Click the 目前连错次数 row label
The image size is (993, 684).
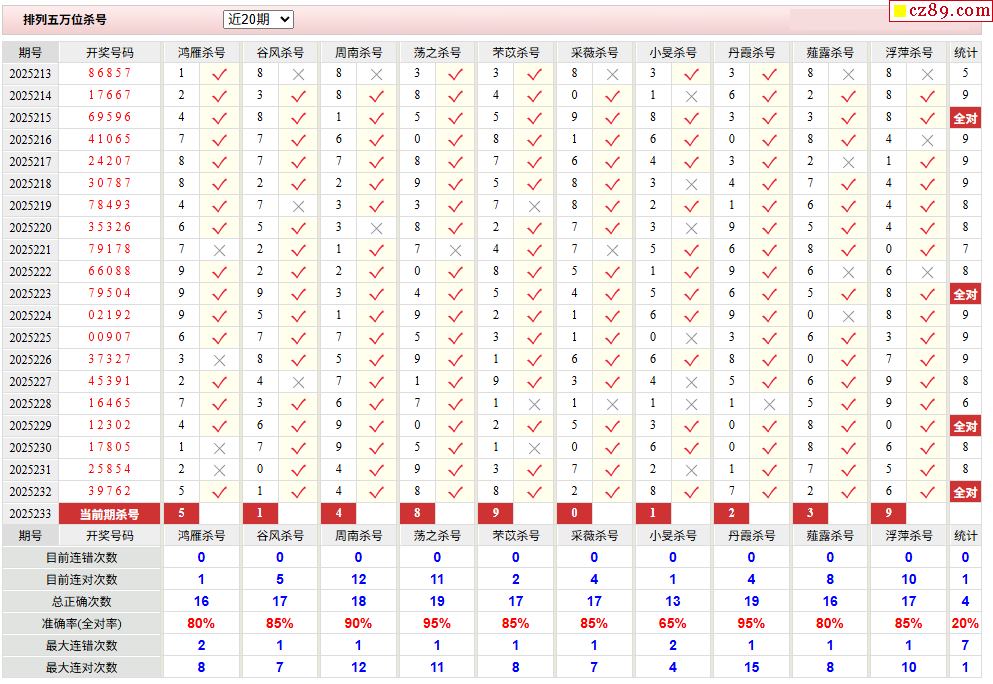point(81,558)
